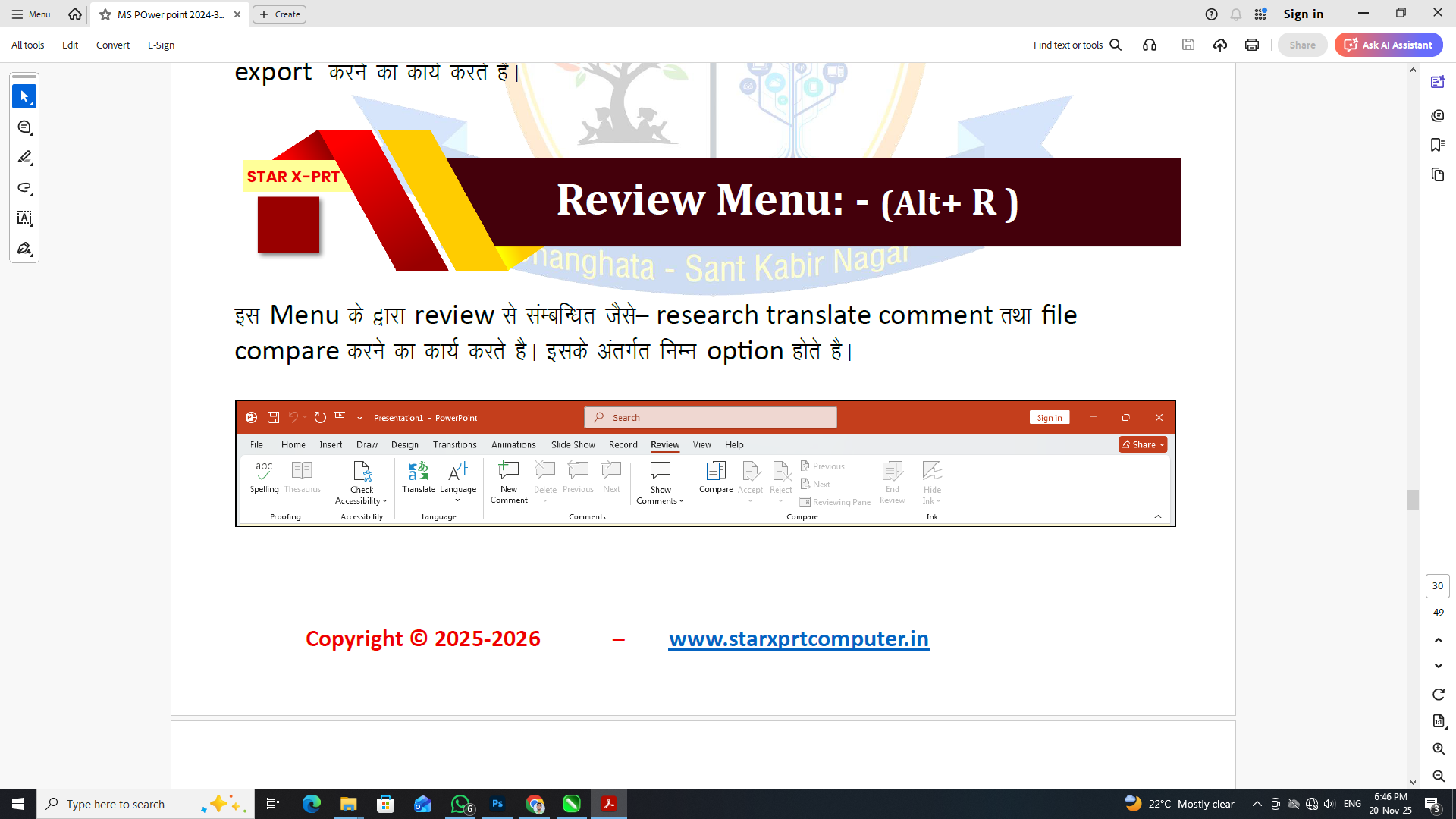Start Read Aloud with the headphones icon
The width and height of the screenshot is (1456, 819).
click(1150, 45)
